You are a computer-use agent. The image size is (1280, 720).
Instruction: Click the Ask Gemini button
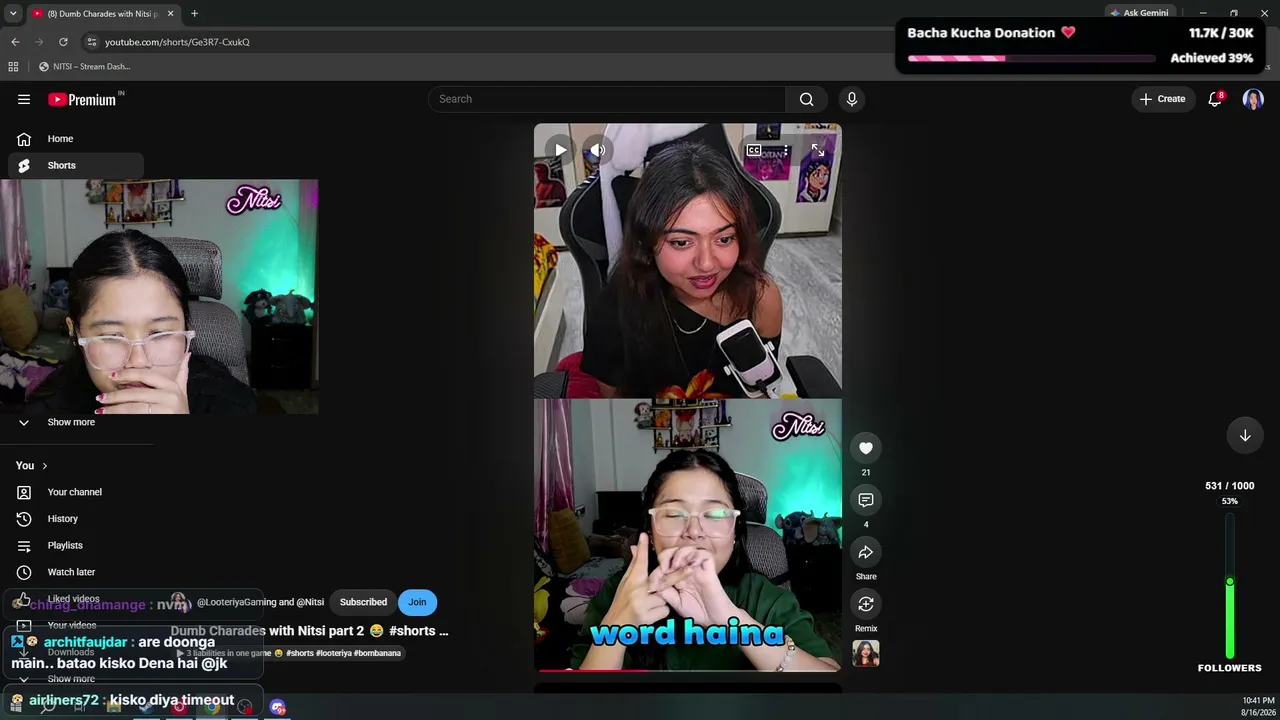coord(1139,13)
